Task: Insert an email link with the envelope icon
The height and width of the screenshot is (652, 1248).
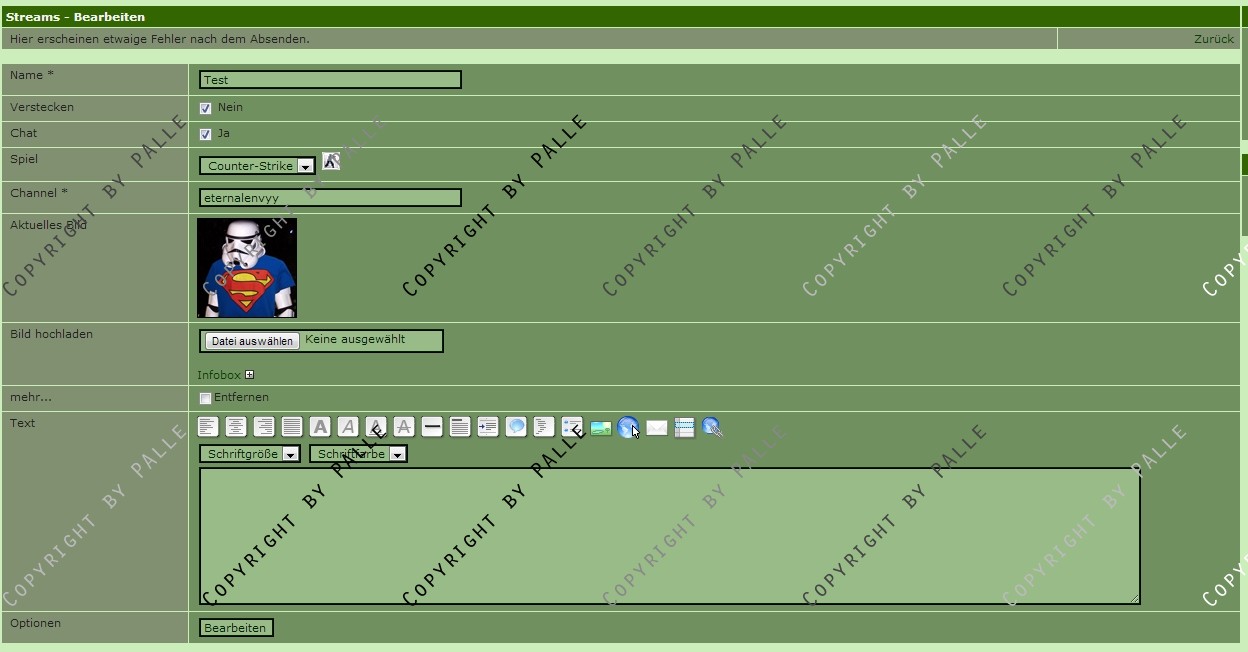Action: (x=657, y=428)
